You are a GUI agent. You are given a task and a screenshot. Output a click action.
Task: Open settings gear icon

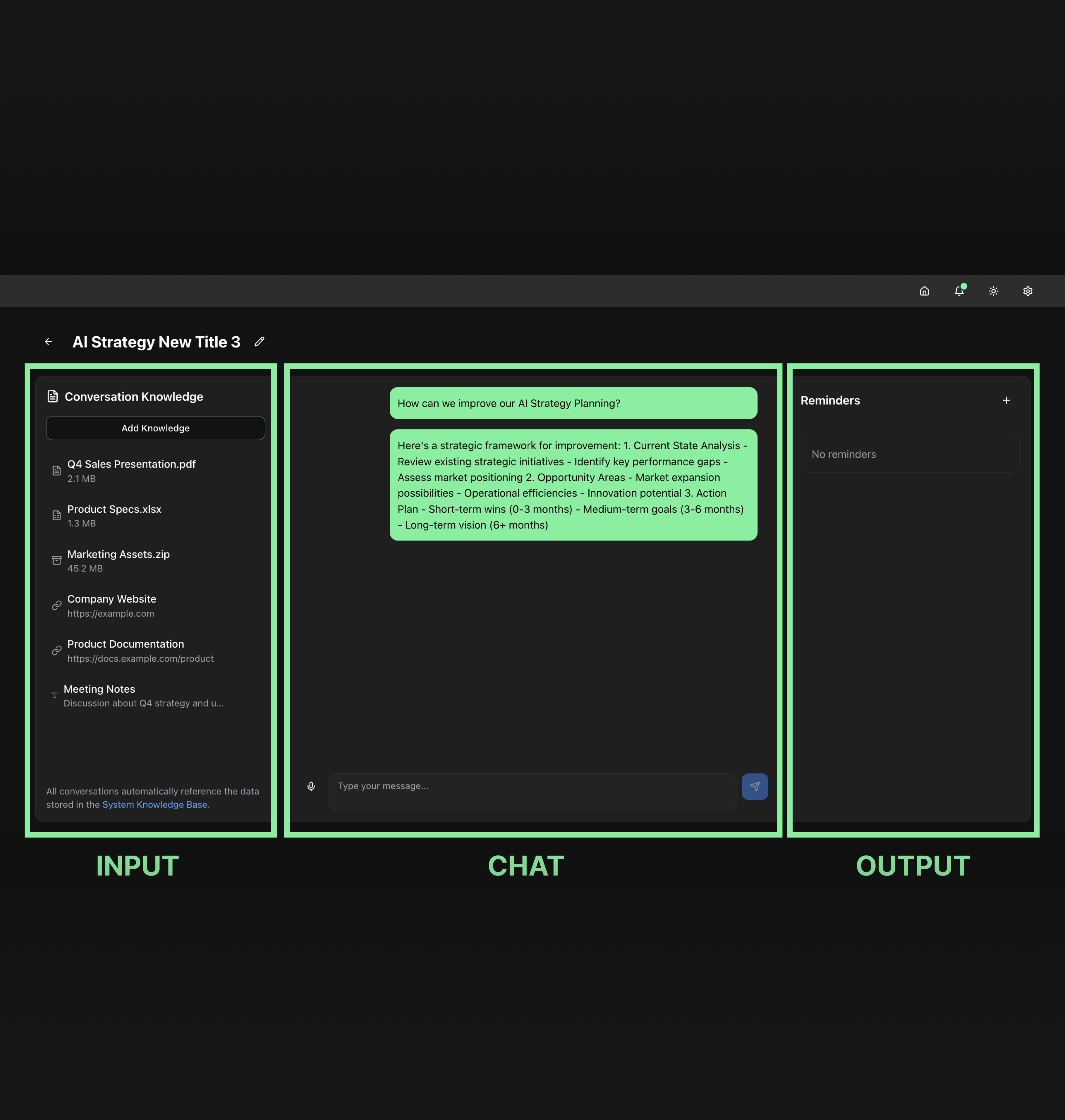[x=1028, y=291]
